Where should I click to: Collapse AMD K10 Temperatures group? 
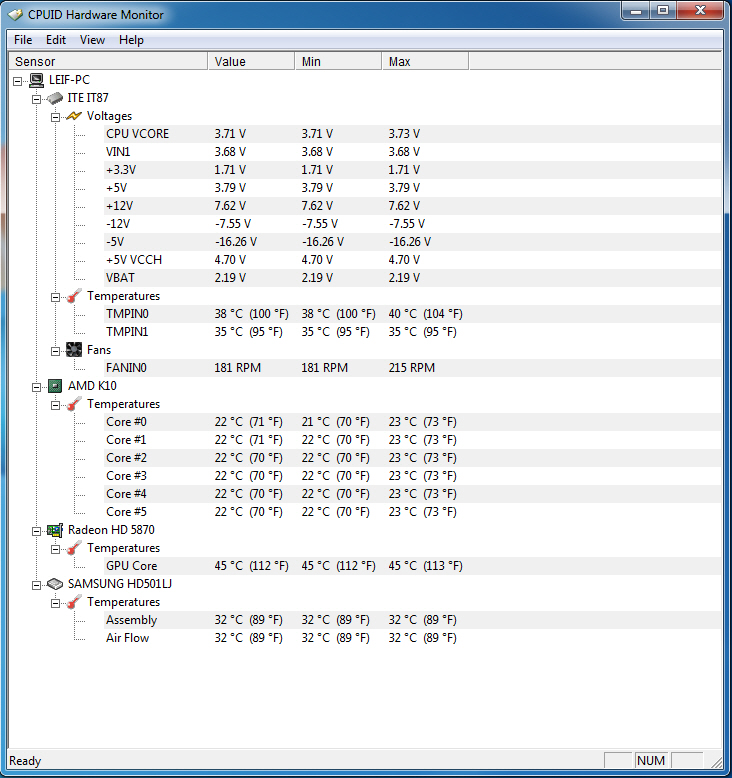tap(56, 405)
